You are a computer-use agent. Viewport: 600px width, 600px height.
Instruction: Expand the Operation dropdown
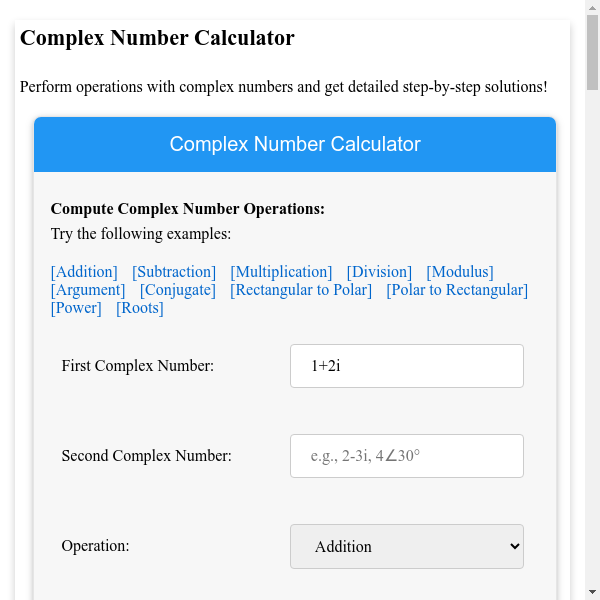(407, 546)
